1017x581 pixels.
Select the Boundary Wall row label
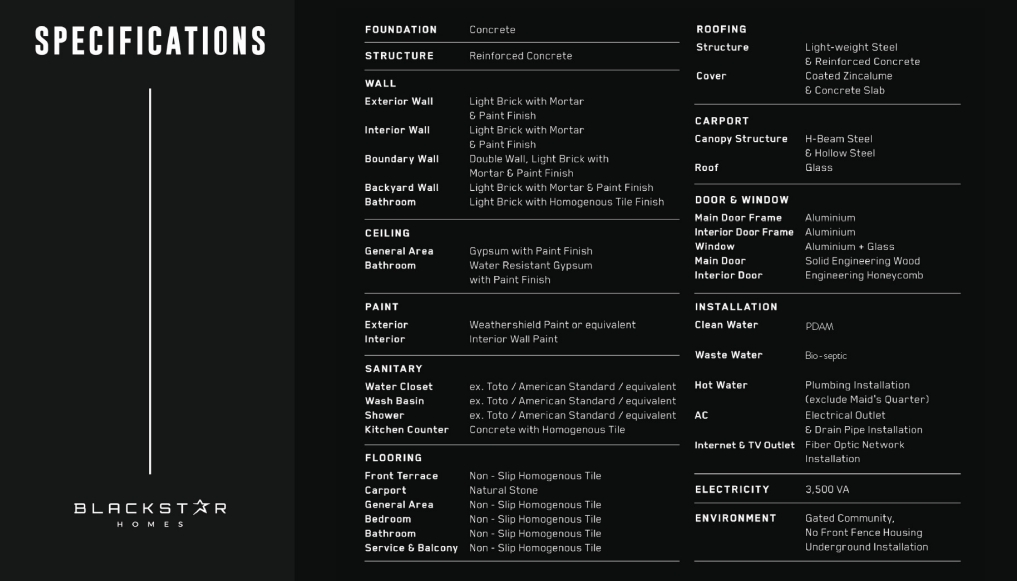[x=402, y=159]
